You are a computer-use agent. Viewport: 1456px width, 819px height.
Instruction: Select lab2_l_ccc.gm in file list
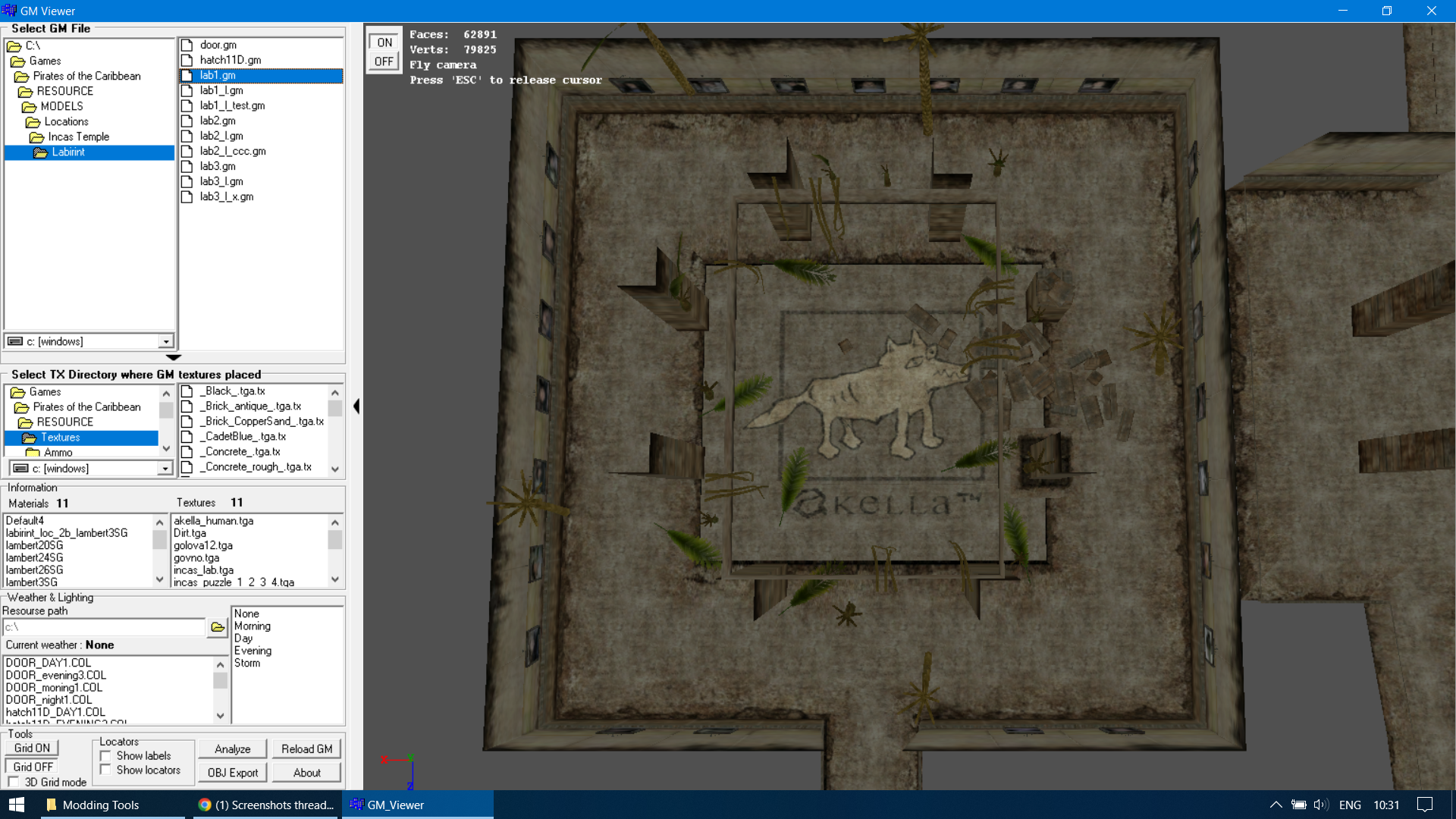[233, 151]
